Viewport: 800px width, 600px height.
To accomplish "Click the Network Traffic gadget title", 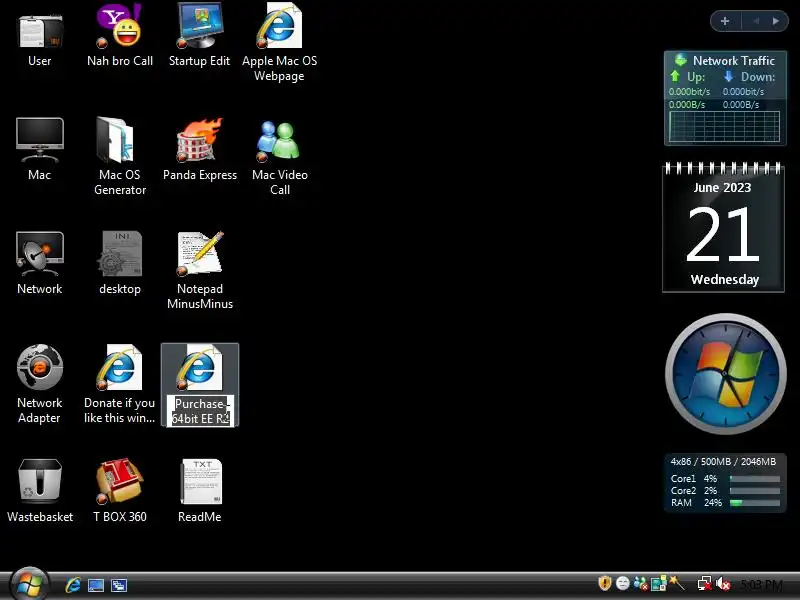I will click(733, 61).
